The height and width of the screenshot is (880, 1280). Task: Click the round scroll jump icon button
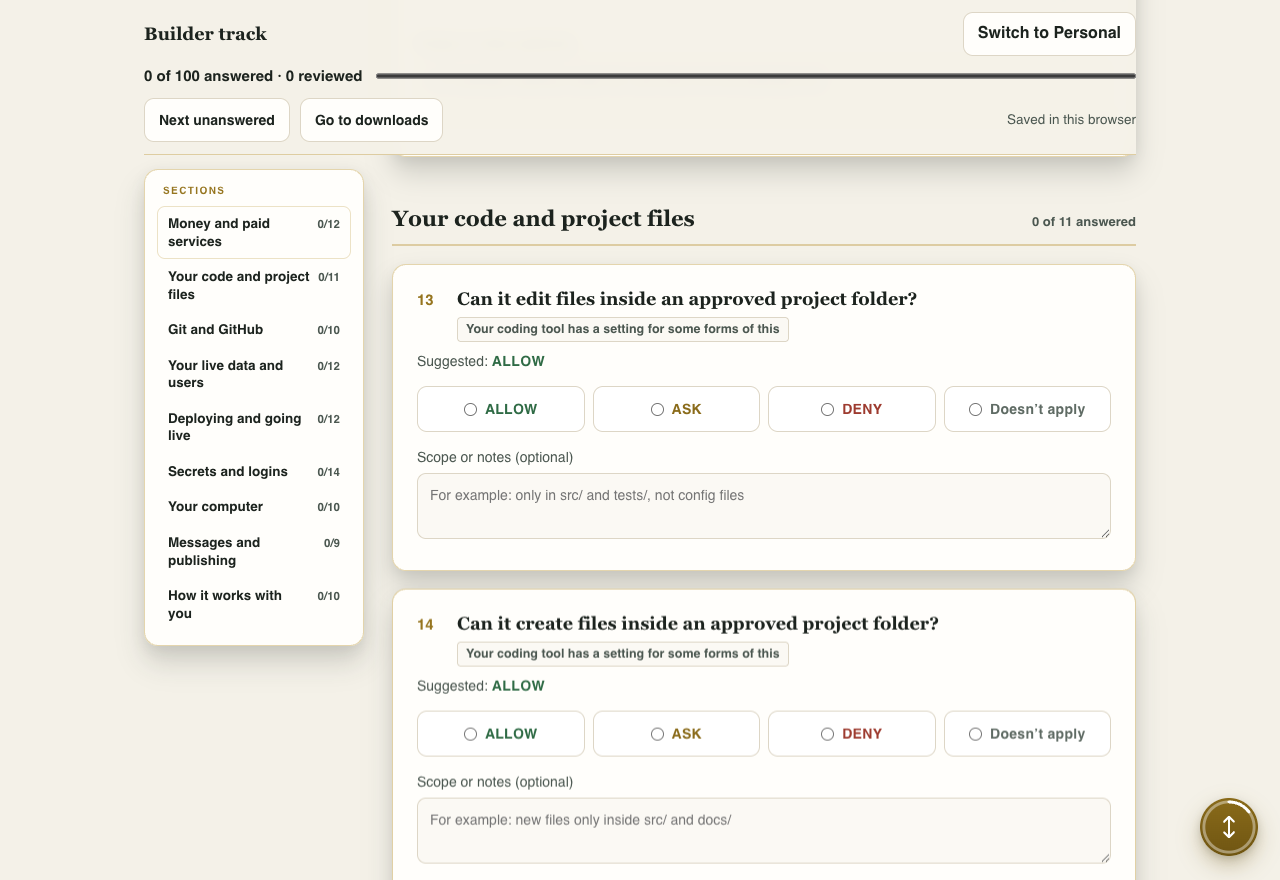[x=1229, y=827]
